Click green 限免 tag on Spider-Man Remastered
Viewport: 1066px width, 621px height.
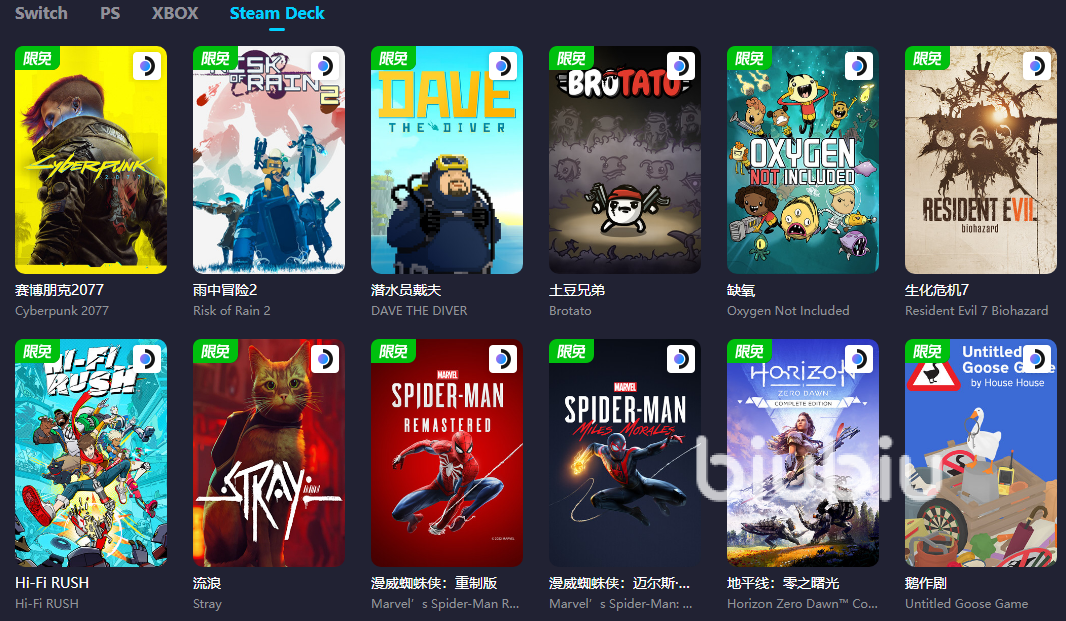coord(394,351)
